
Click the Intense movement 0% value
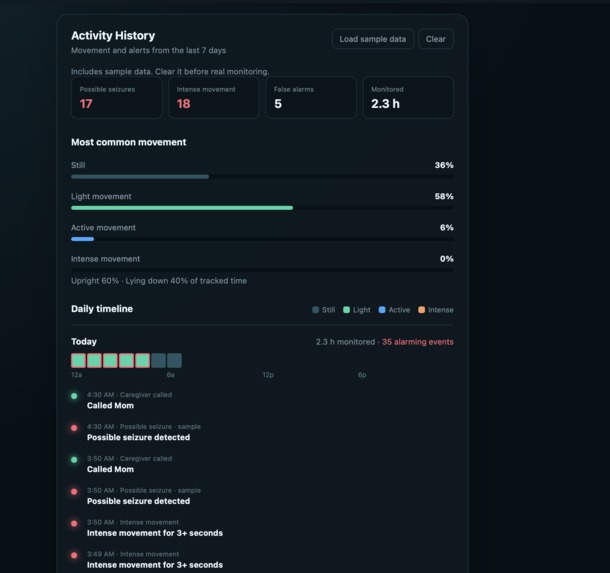(447, 259)
